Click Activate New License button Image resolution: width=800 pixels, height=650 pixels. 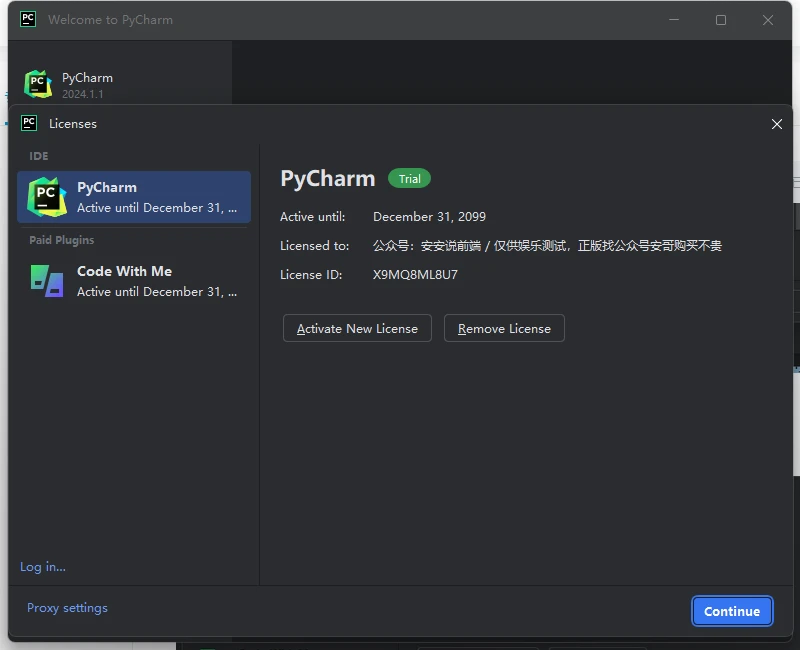click(x=357, y=328)
